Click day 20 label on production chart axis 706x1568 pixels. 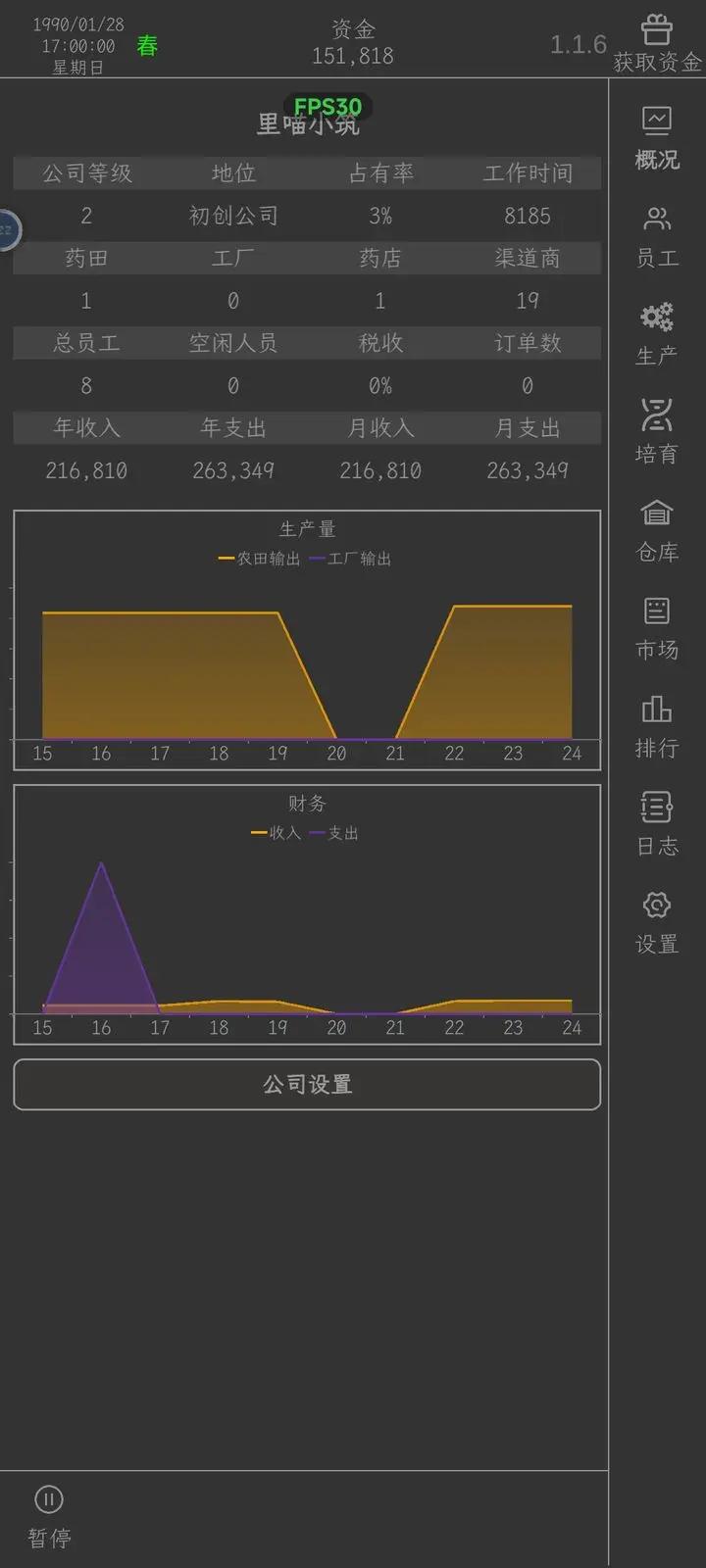pos(336,754)
